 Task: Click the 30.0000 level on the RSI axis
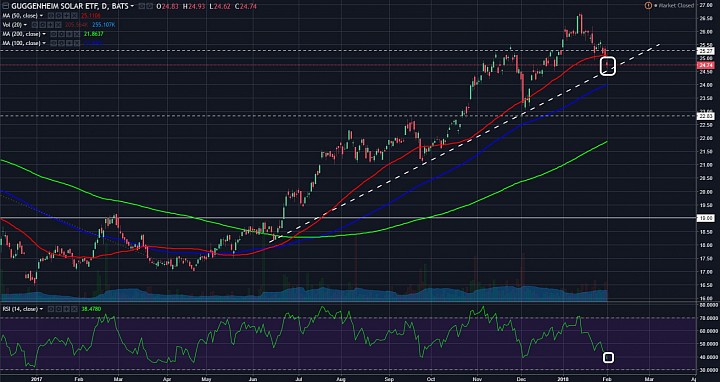tap(709, 370)
